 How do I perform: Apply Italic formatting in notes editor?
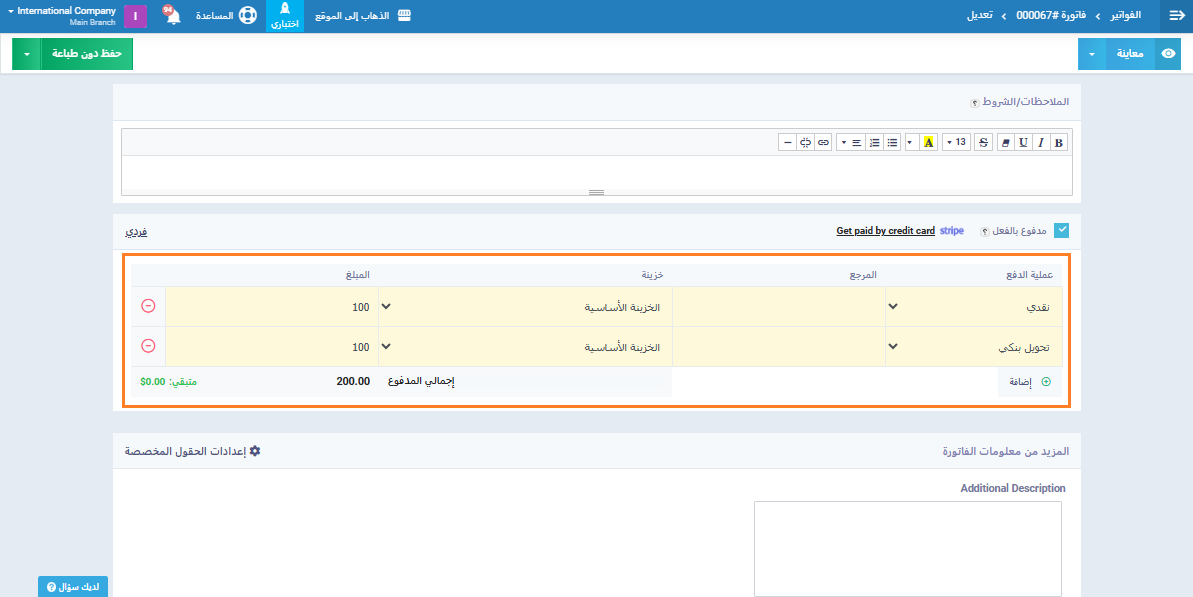tap(1041, 143)
